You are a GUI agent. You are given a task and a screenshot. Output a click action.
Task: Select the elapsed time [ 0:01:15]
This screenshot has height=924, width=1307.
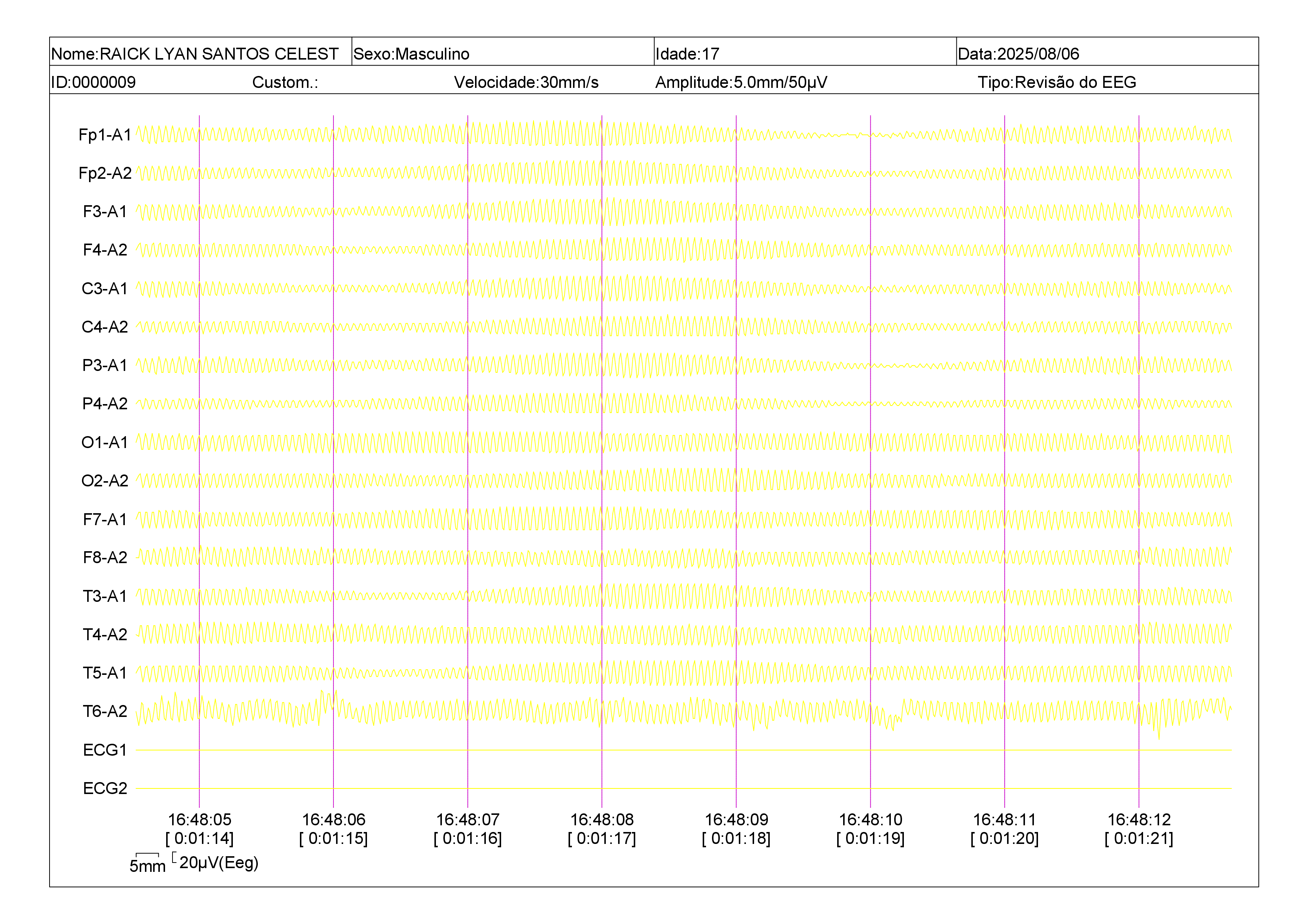[333, 838]
